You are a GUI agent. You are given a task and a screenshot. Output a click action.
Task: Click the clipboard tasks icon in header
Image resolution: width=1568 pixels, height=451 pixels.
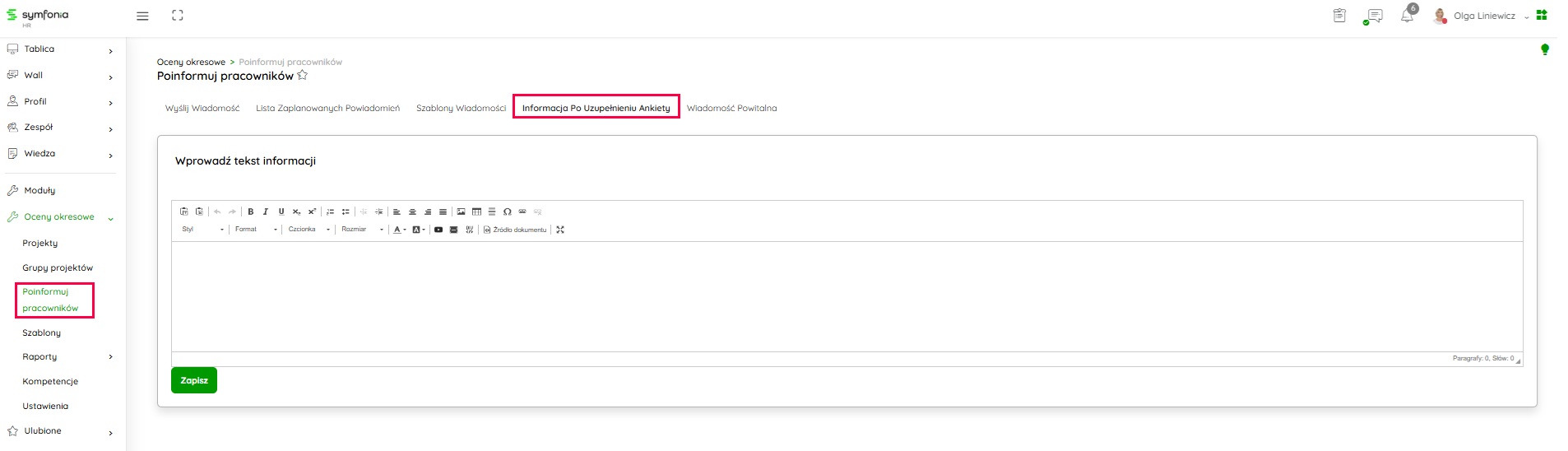[x=1339, y=16]
